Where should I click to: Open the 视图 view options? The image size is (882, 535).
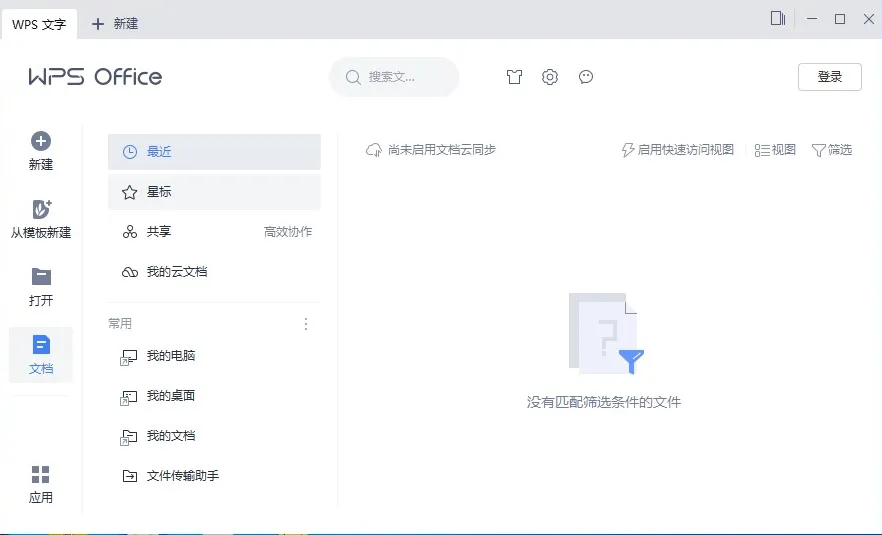(x=775, y=150)
